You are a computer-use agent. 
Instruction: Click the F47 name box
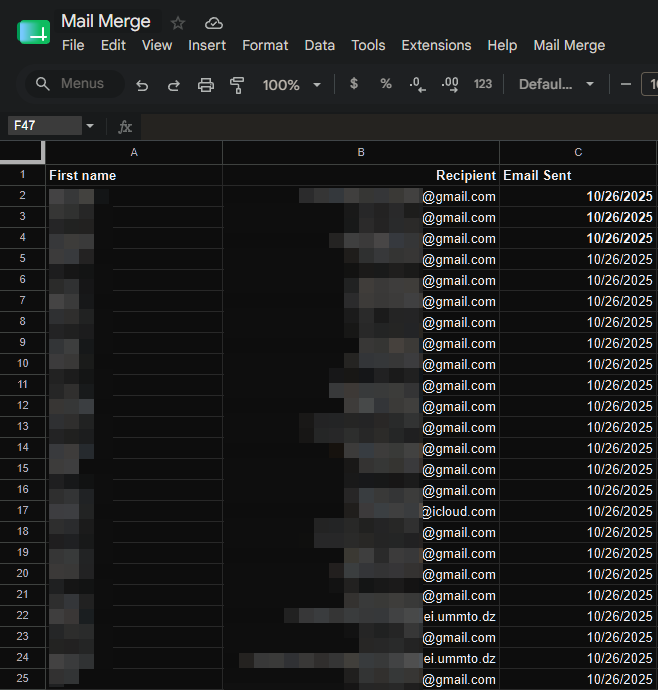[45, 126]
